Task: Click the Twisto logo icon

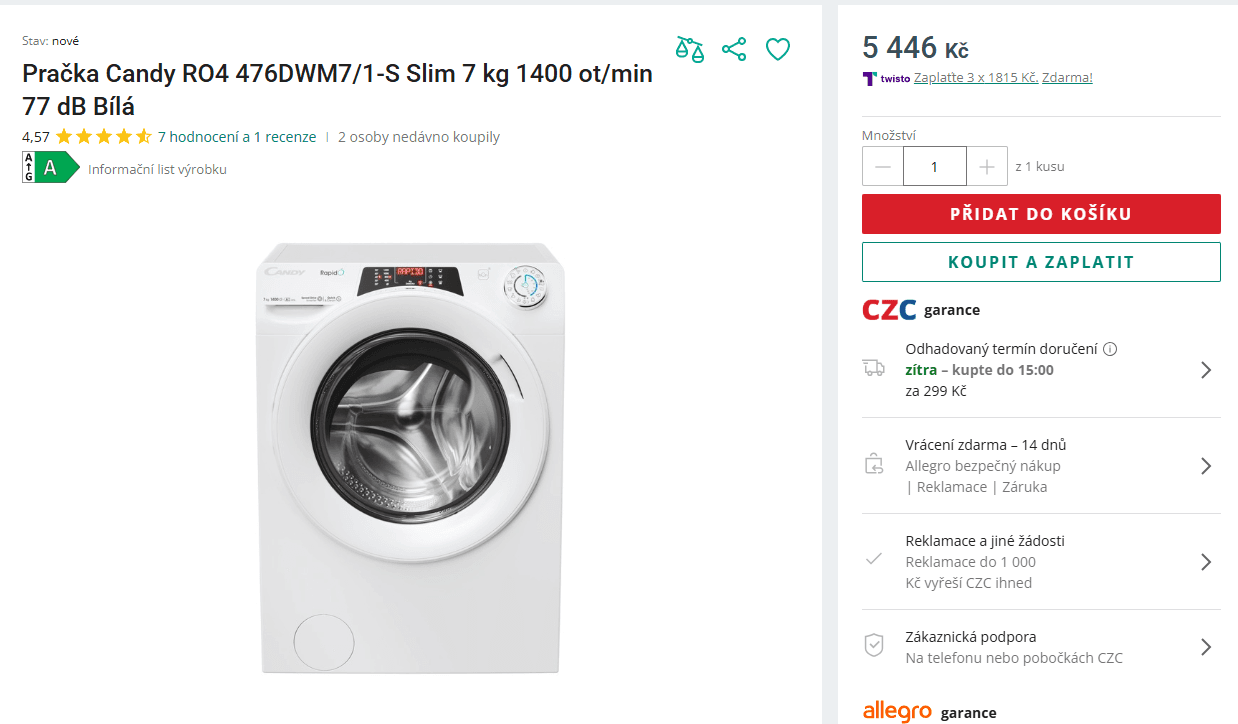Action: [x=870, y=78]
